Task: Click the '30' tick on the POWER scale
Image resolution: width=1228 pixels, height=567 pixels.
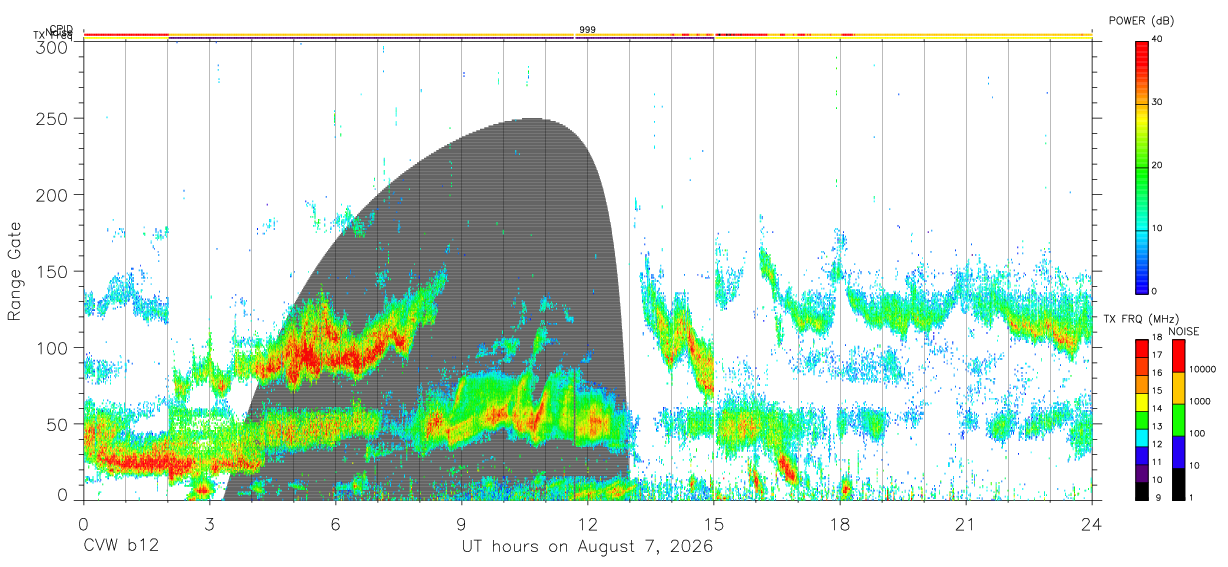Action: point(1159,102)
